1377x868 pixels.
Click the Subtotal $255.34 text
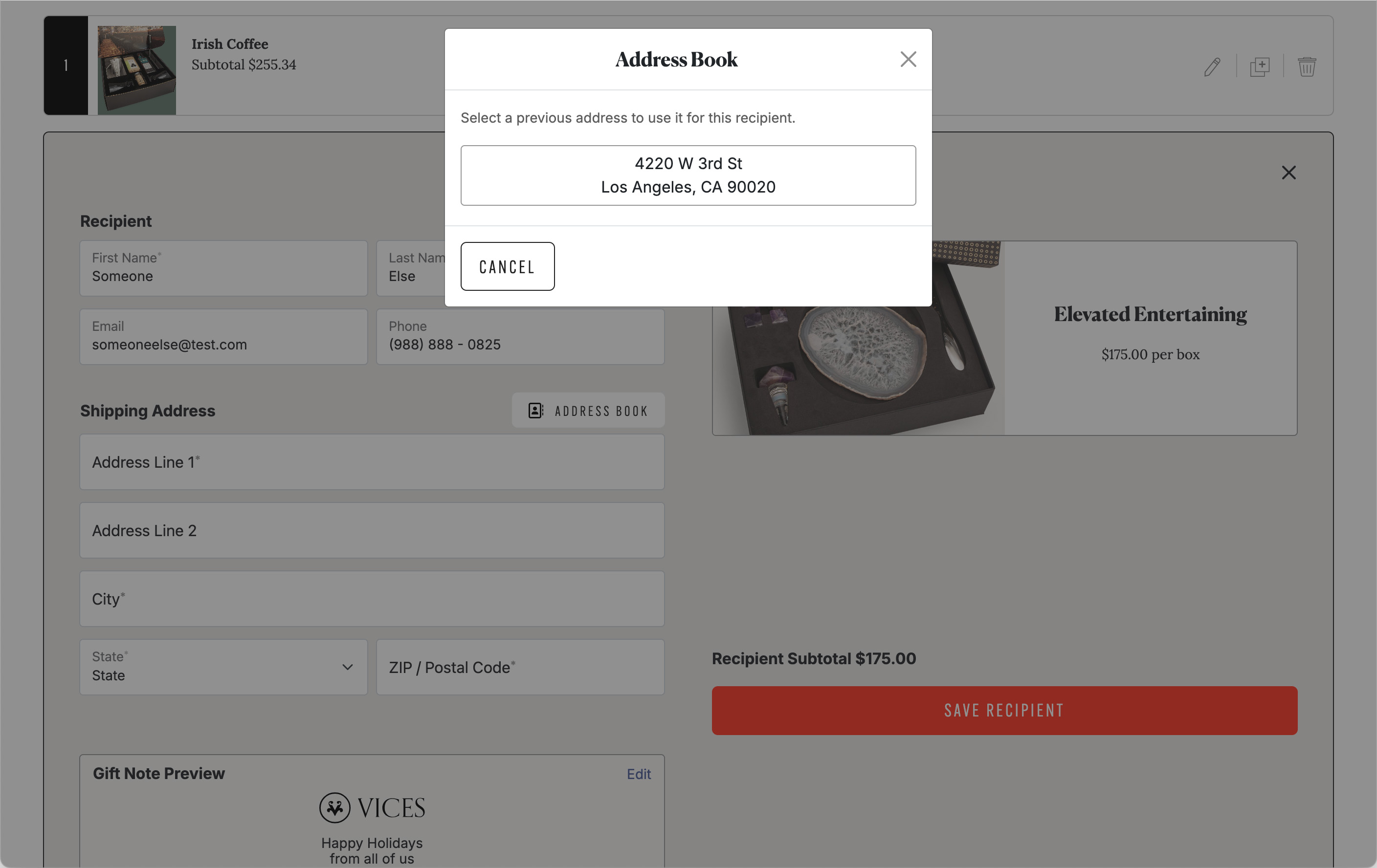(x=244, y=65)
